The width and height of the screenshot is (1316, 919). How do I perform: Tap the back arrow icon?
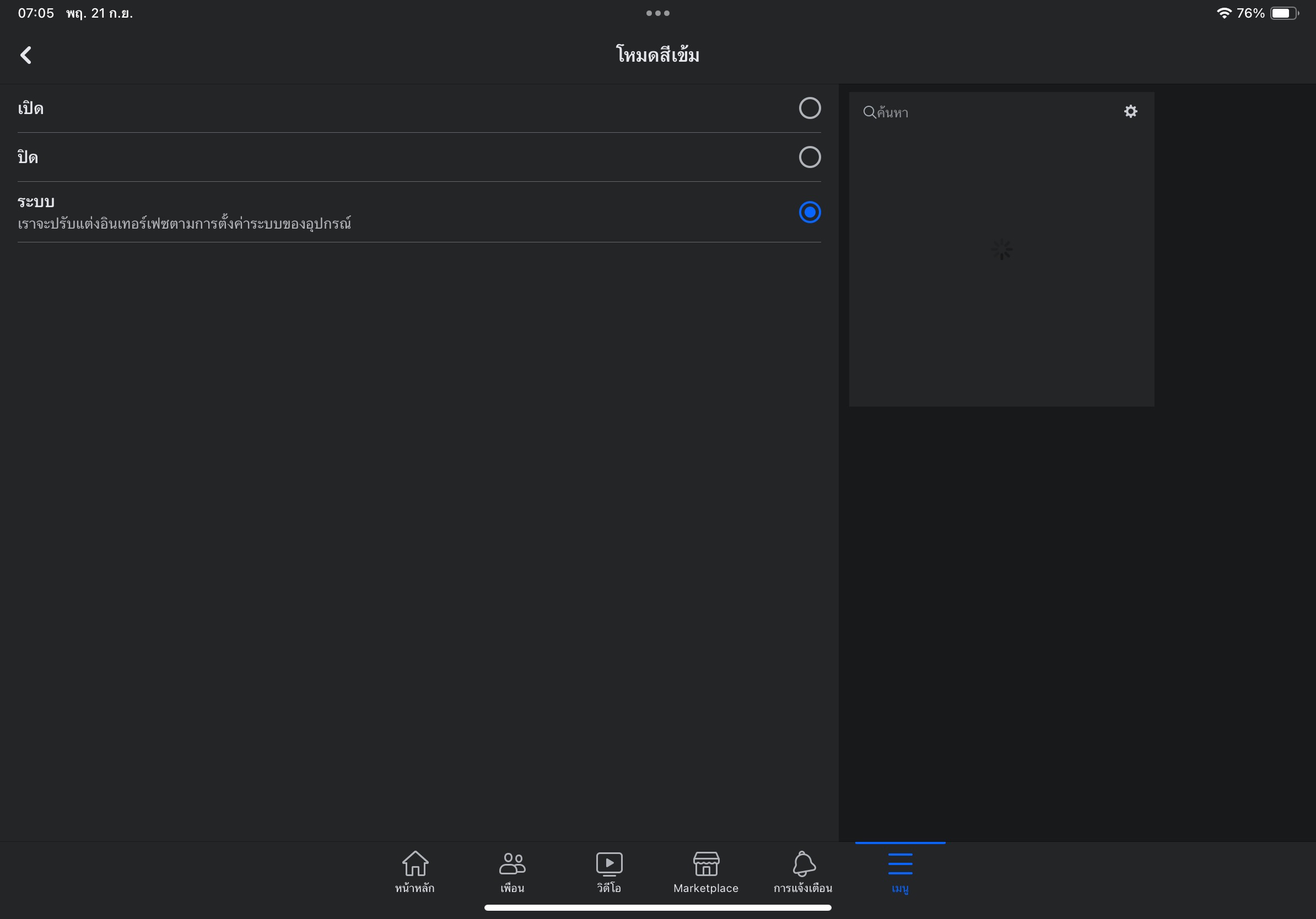click(26, 55)
